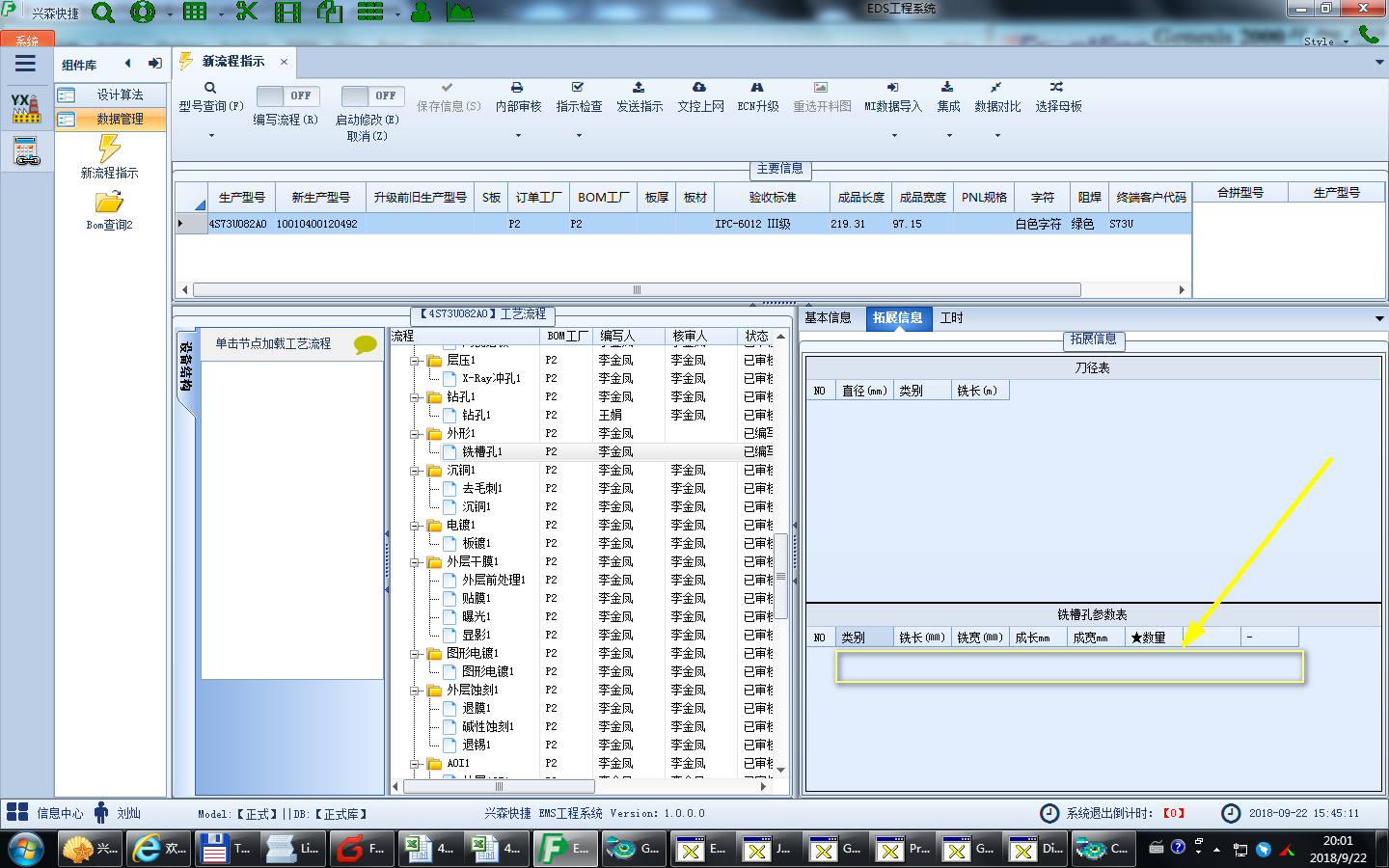
Task: Open Internet Explorer in Windows taskbar
Action: [158, 849]
